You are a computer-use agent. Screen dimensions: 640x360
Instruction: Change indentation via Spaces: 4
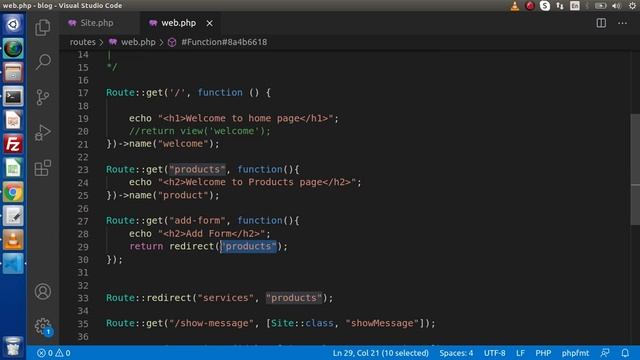456,353
